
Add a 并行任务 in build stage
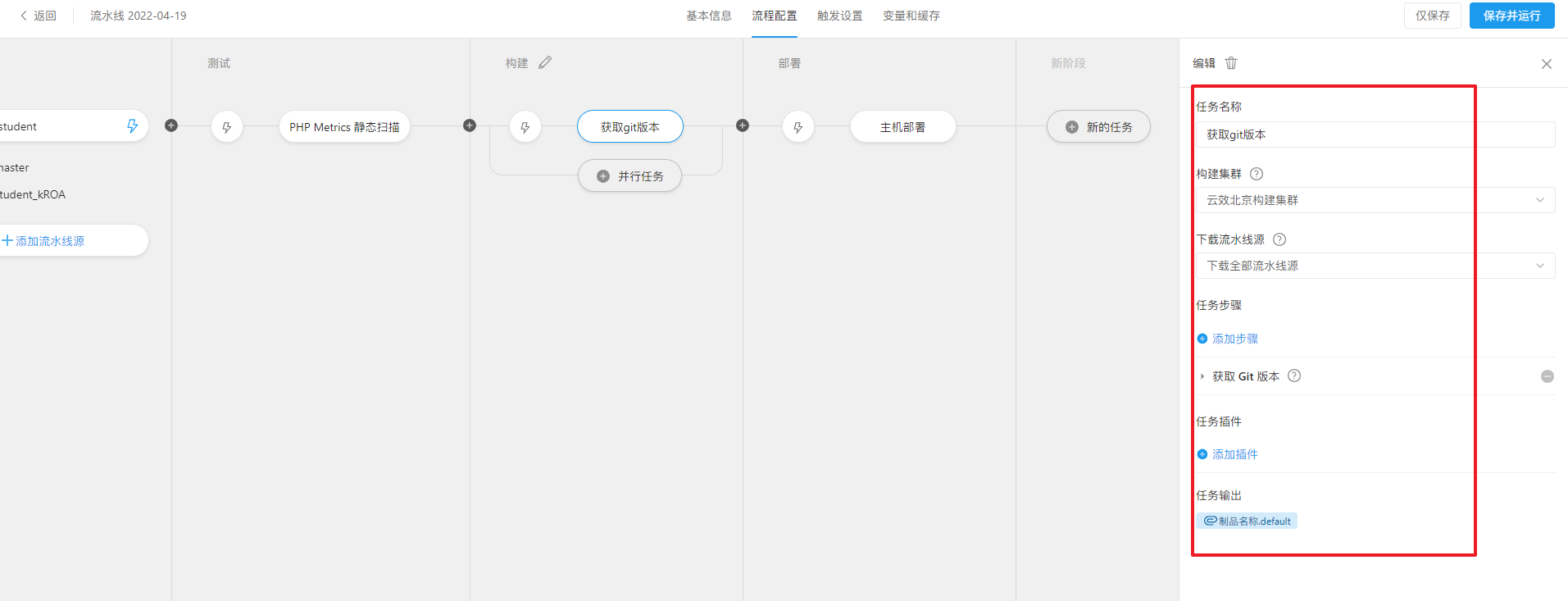pos(629,175)
